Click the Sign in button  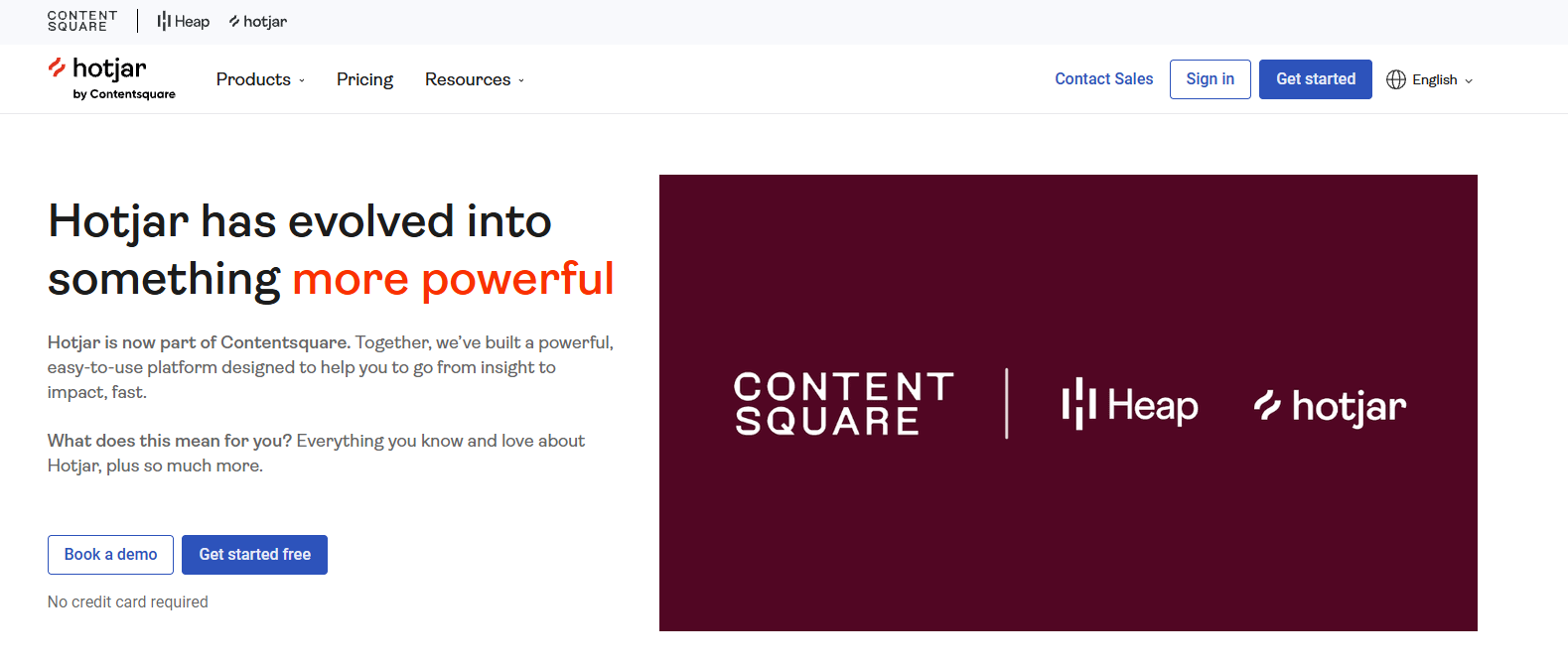tap(1211, 79)
